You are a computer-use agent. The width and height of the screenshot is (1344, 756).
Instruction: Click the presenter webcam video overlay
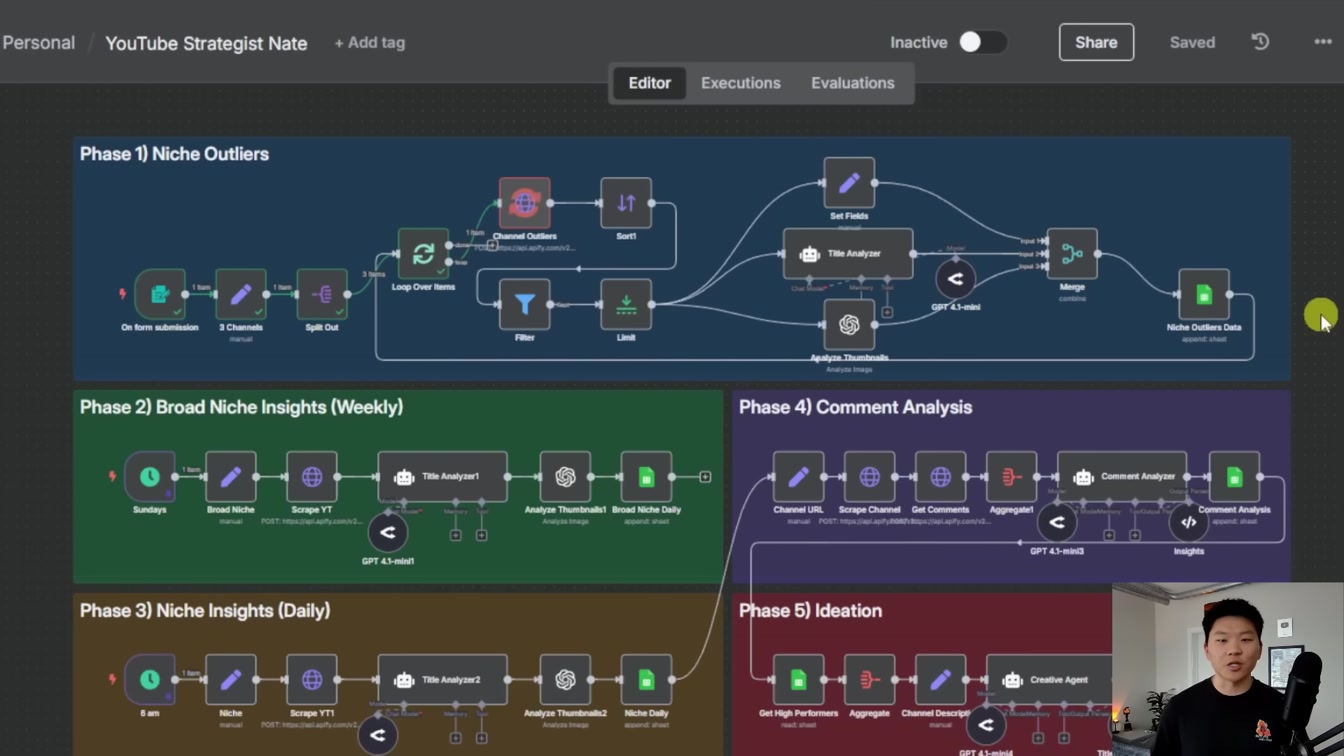(x=1228, y=669)
